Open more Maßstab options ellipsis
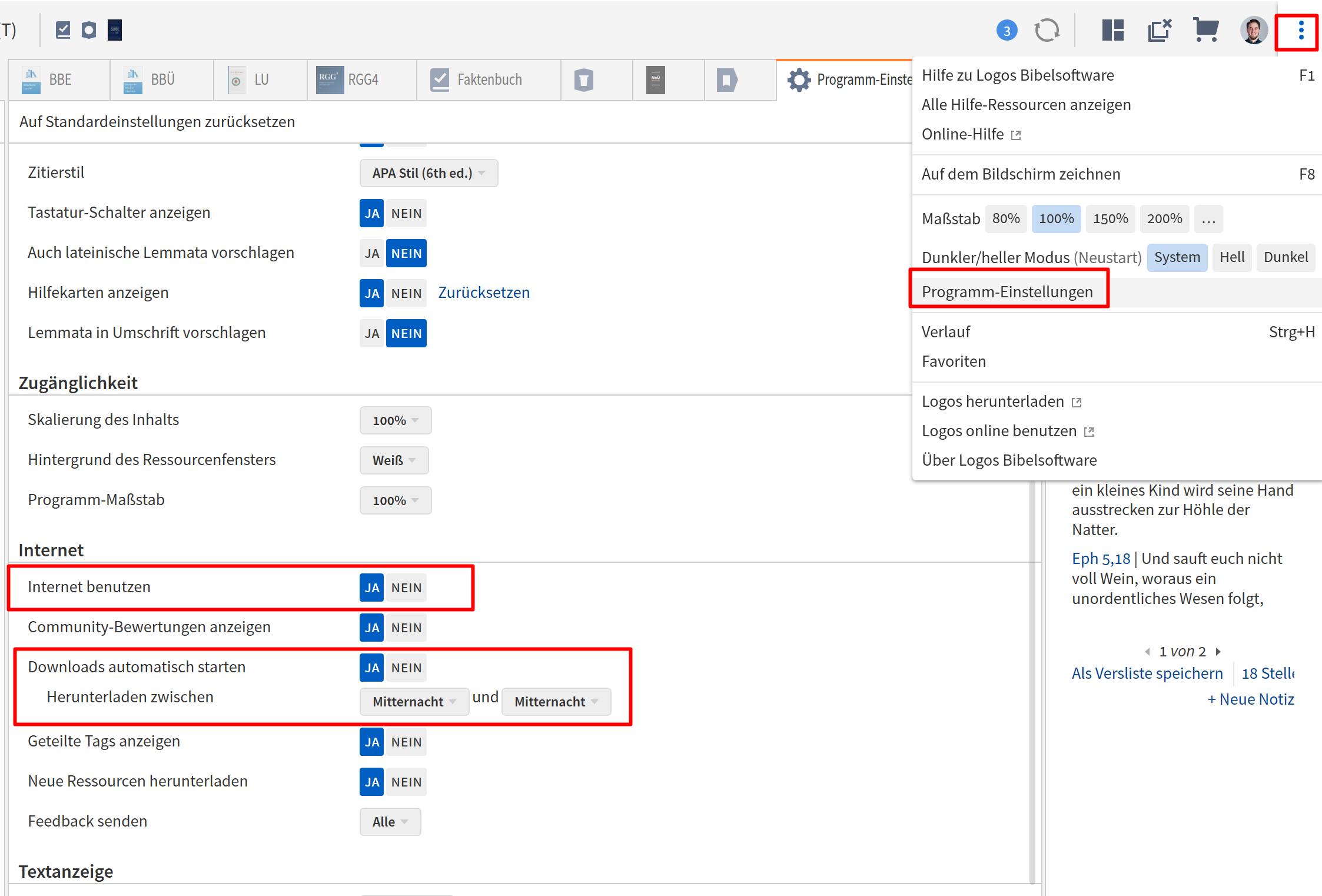 (x=1208, y=219)
